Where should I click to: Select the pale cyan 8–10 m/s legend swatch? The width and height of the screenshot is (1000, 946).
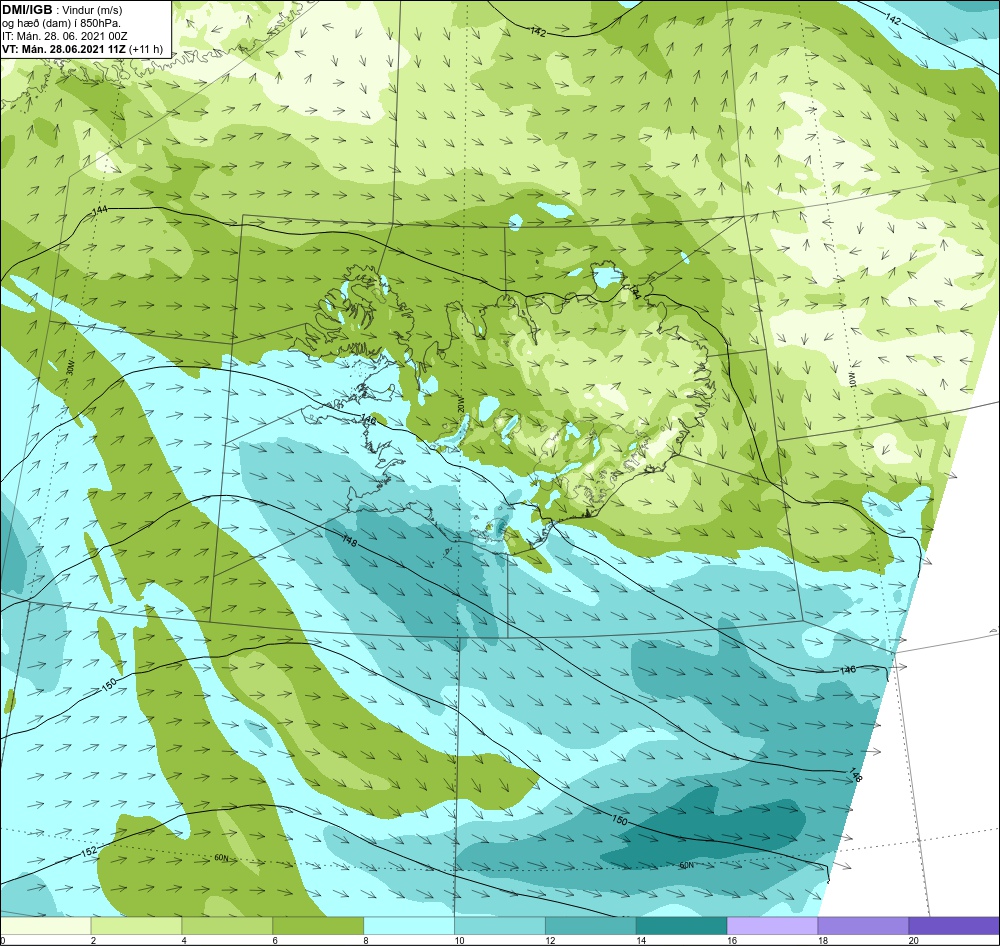409,925
